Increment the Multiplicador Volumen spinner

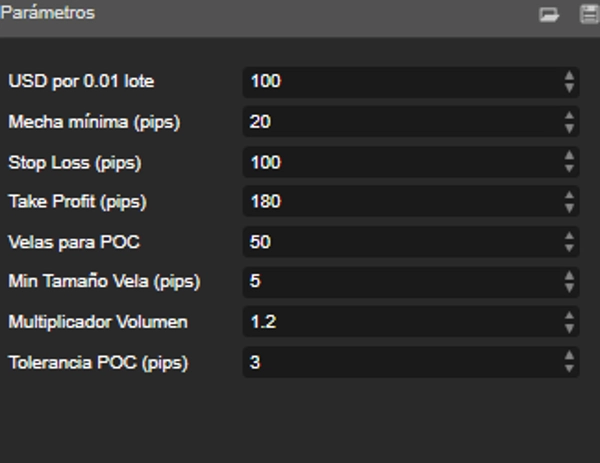click(x=569, y=316)
